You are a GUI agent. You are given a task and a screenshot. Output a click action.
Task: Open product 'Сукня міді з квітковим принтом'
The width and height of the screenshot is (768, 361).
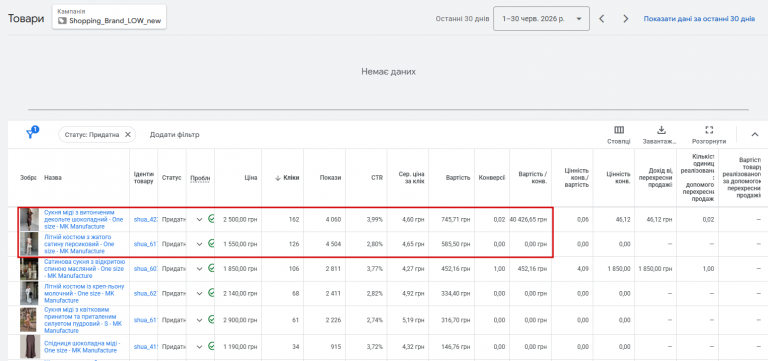pos(83,320)
